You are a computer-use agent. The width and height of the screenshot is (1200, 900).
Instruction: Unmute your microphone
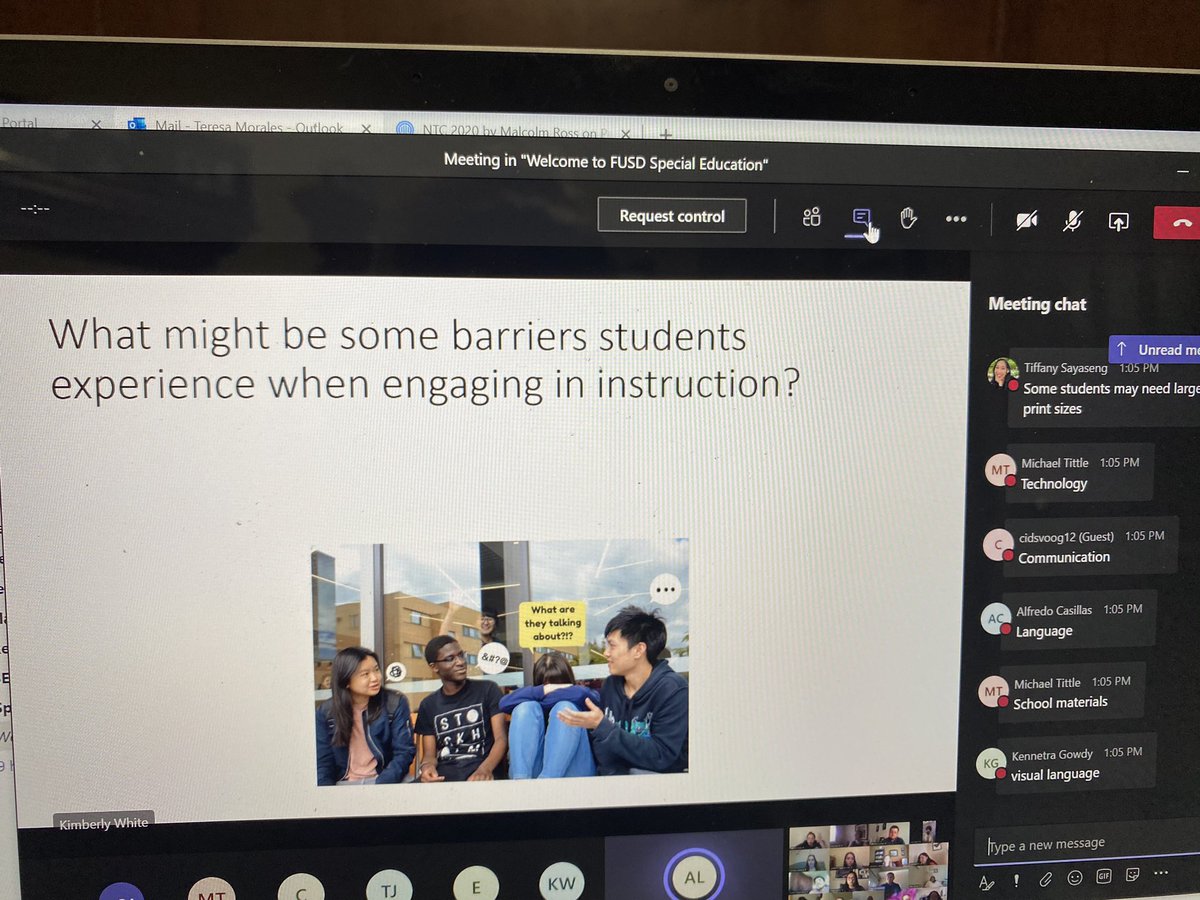coord(1071,222)
